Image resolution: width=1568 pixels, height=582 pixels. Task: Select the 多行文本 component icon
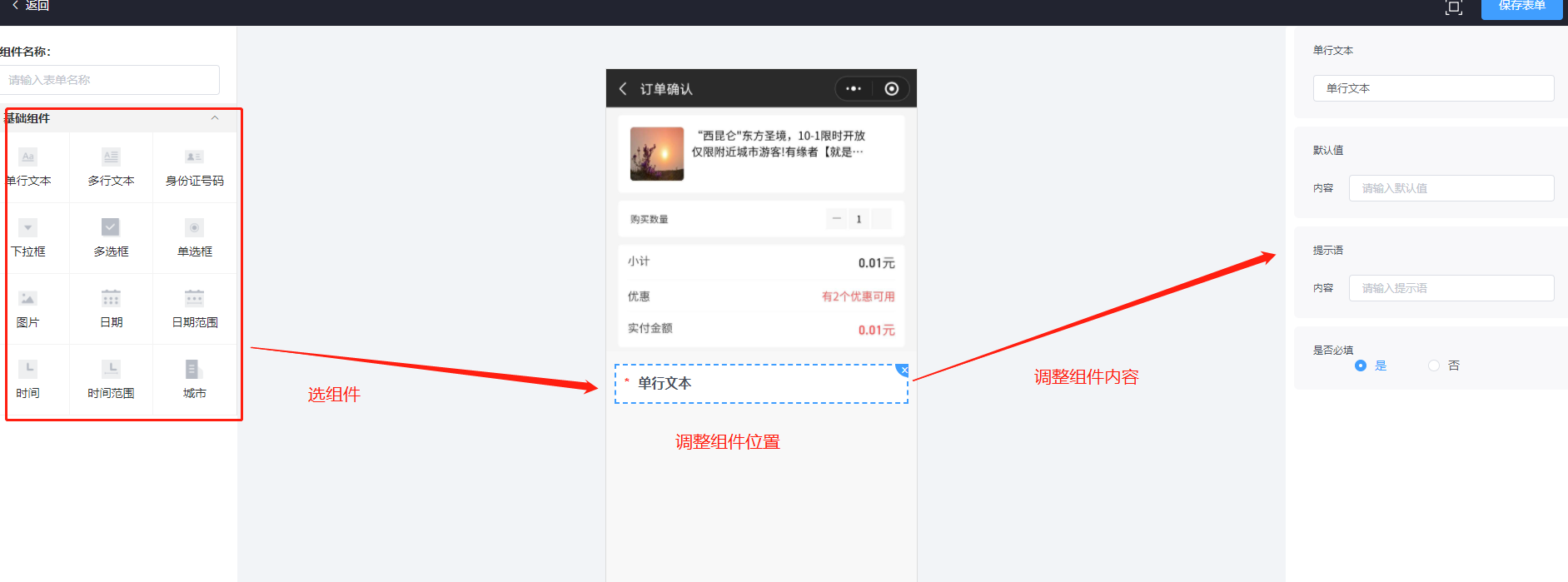[x=111, y=157]
